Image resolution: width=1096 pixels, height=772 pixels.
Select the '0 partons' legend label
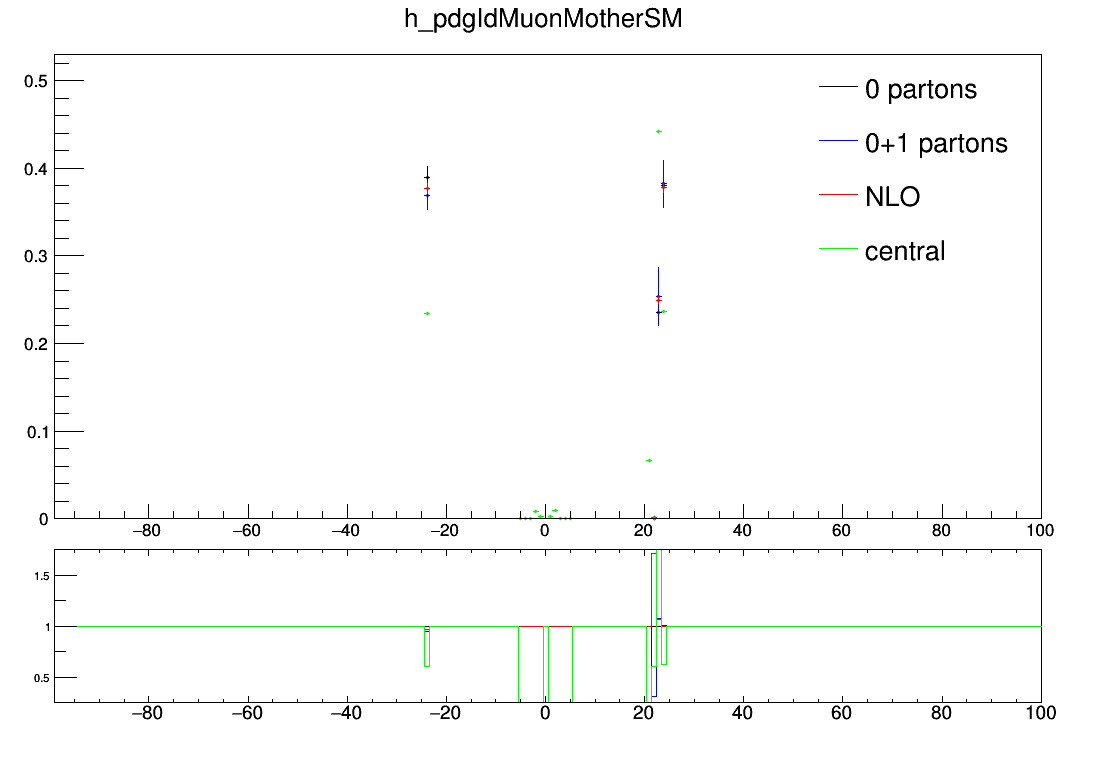(921, 90)
